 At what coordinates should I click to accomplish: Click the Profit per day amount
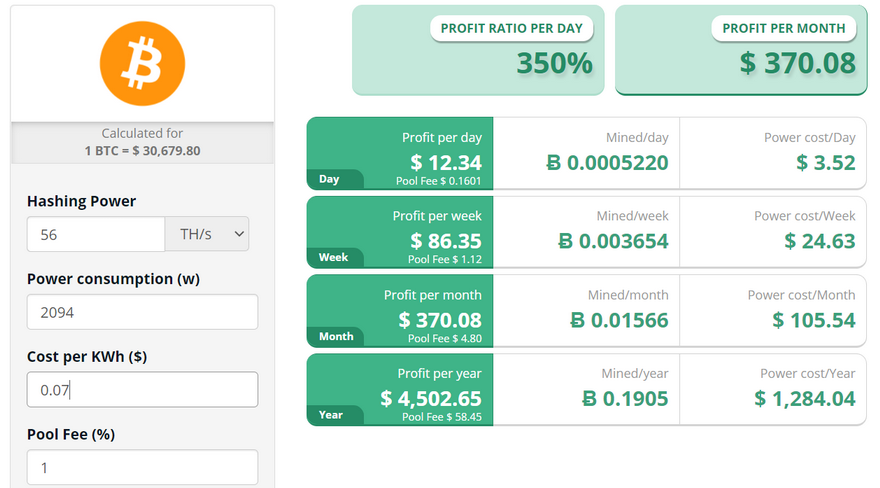(446, 162)
